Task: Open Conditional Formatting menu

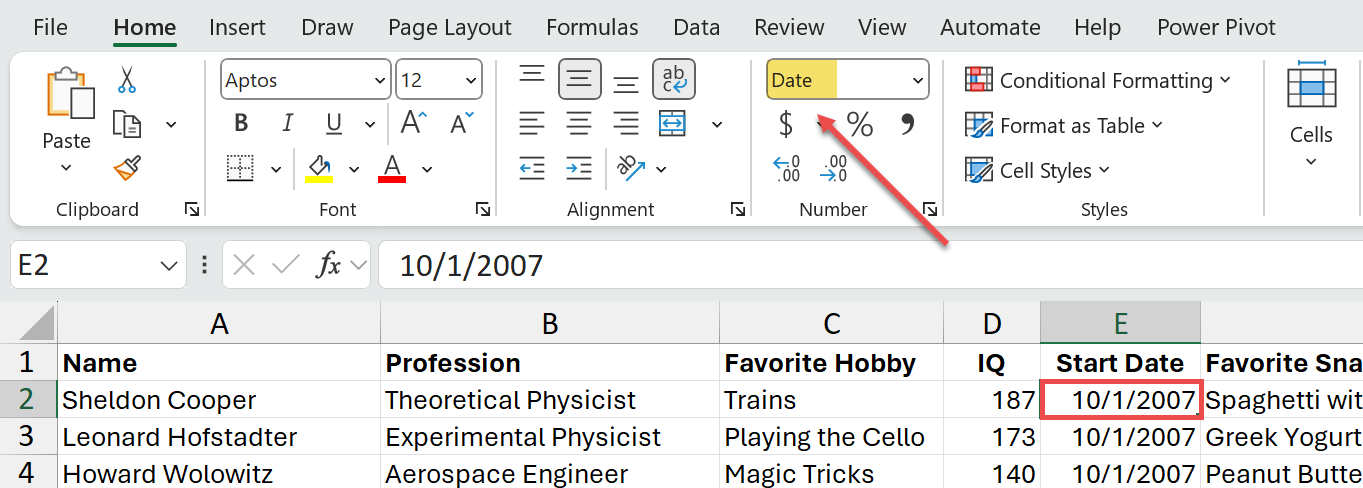Action: point(1098,80)
